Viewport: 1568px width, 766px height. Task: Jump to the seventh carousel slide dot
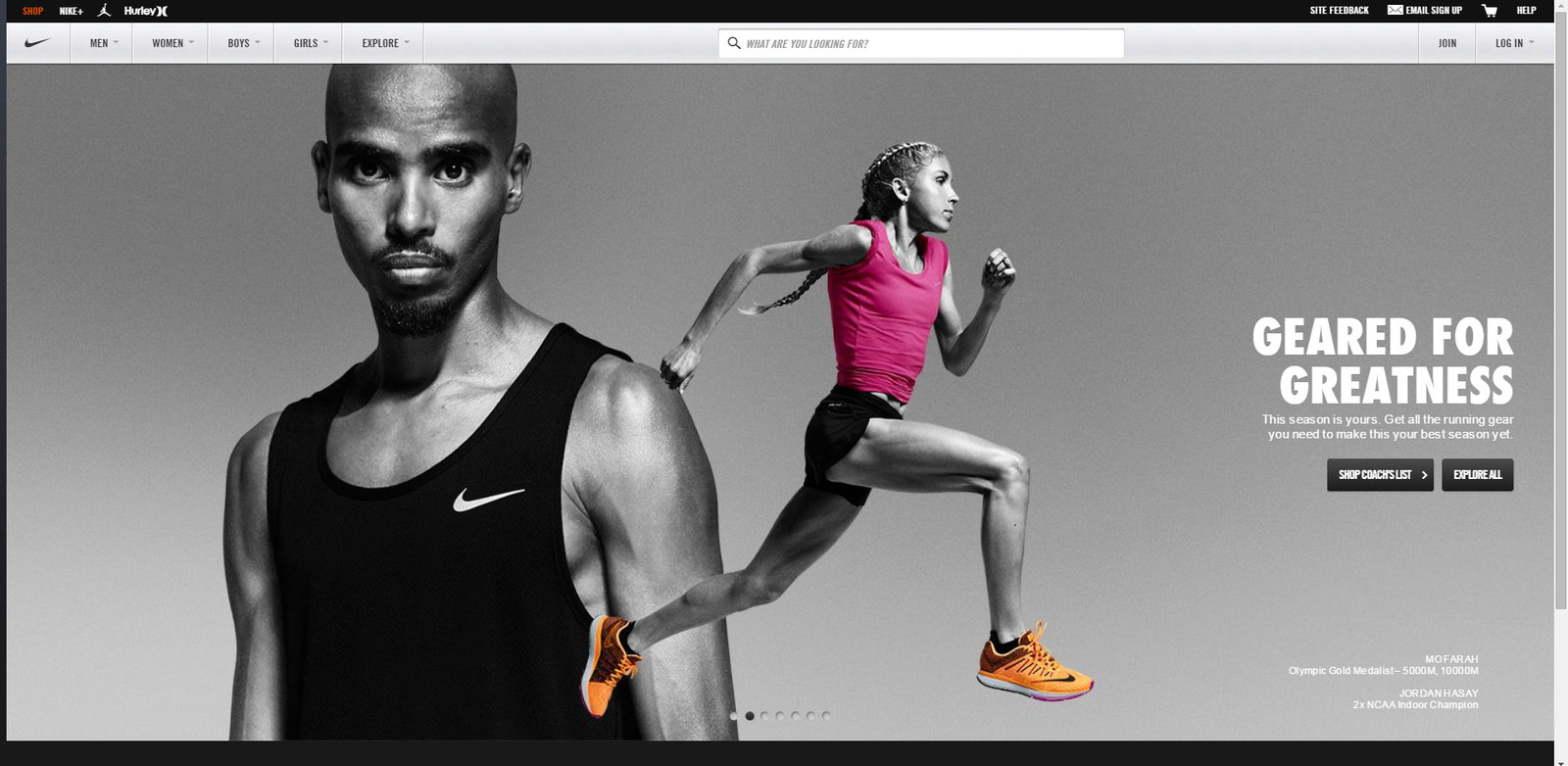826,716
